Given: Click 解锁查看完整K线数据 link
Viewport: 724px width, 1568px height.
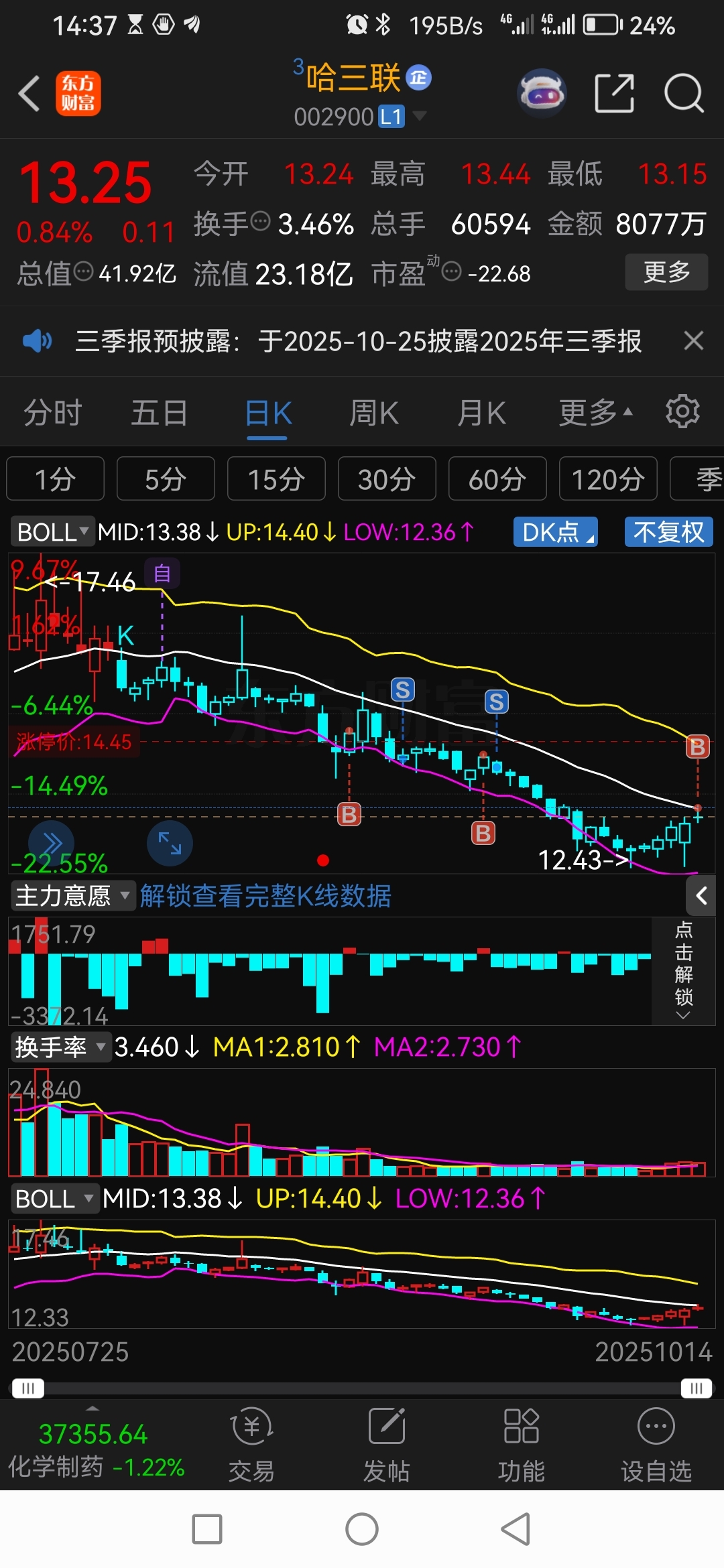Looking at the screenshot, I should 265,896.
